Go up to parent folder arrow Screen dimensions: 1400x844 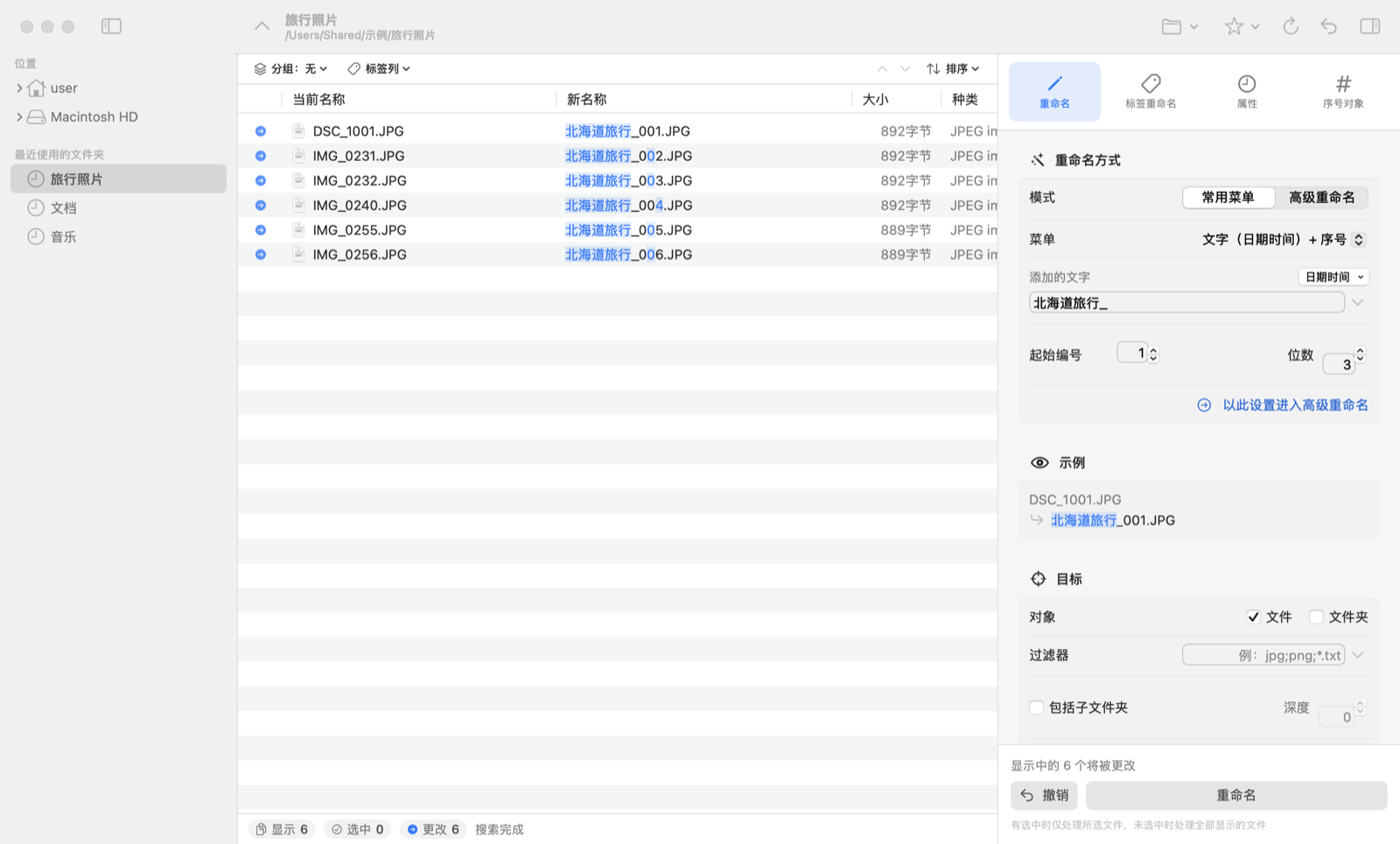tap(262, 26)
